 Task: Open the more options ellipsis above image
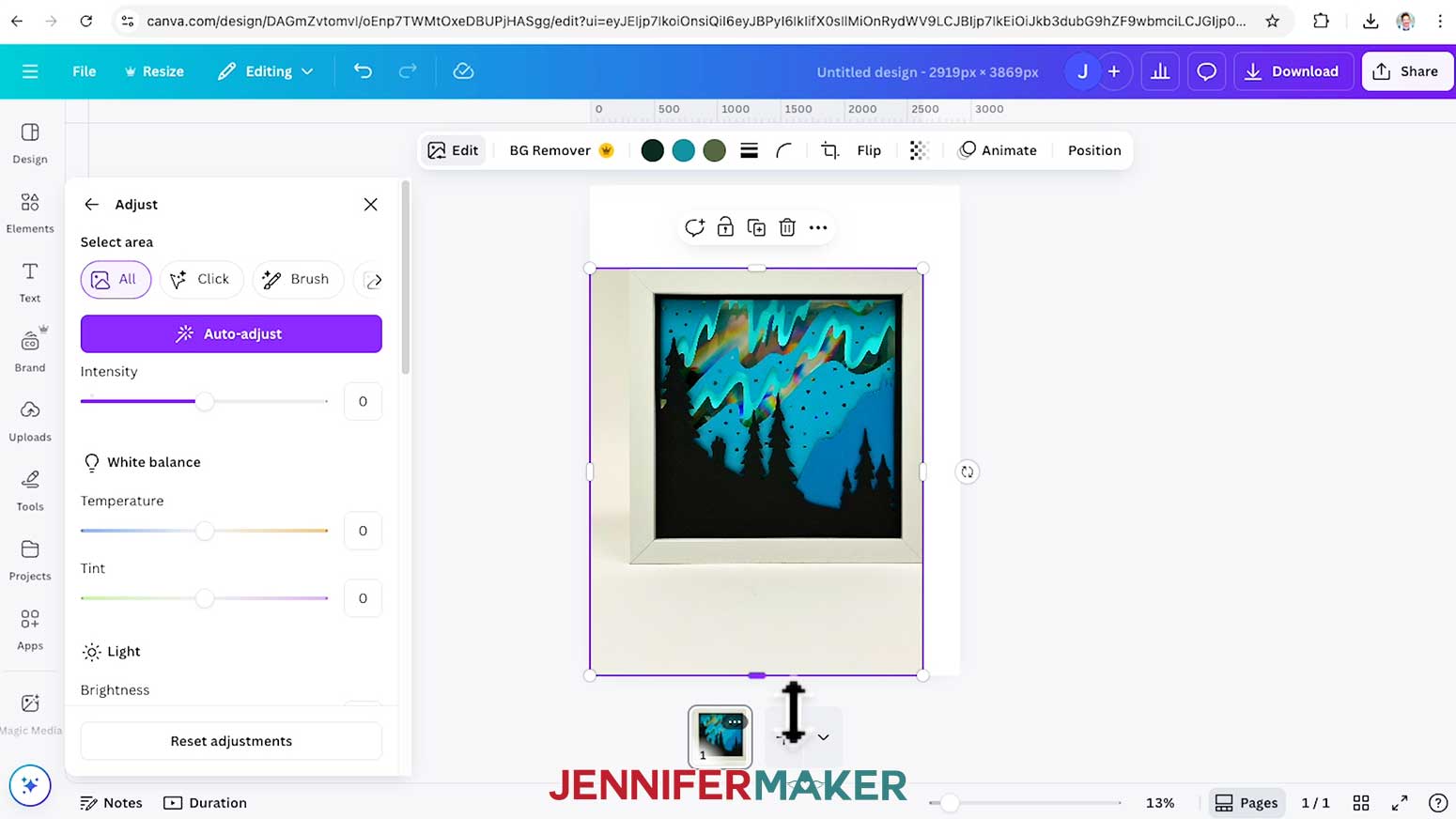[818, 227]
